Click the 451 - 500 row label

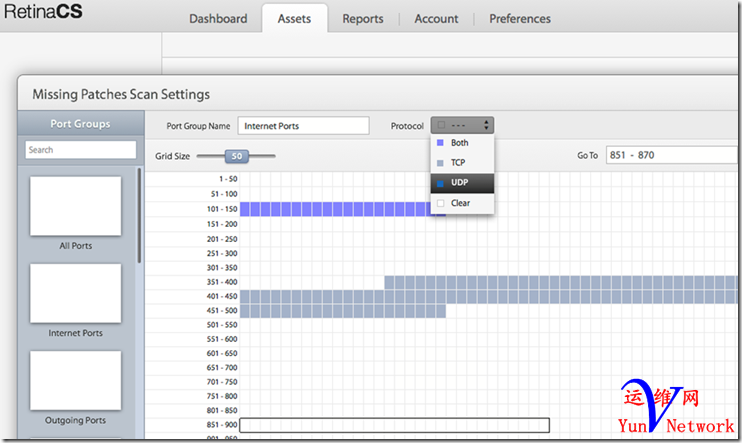point(222,310)
